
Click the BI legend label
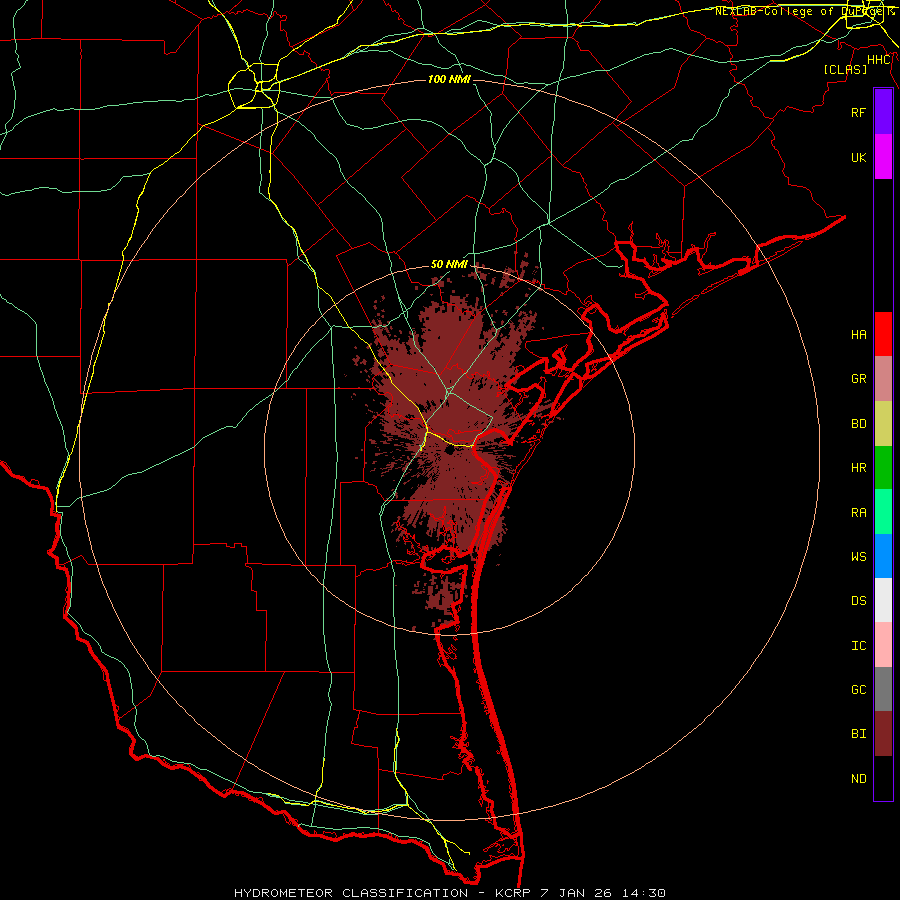(859, 734)
